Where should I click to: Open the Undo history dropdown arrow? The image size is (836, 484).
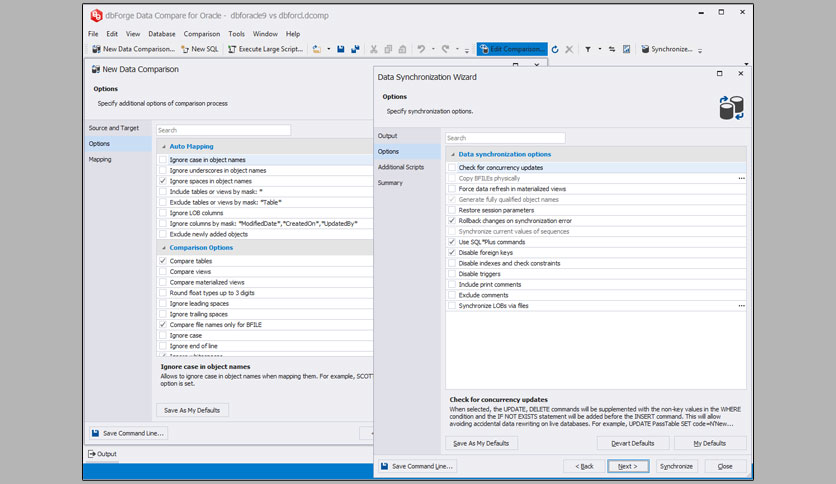(433, 49)
